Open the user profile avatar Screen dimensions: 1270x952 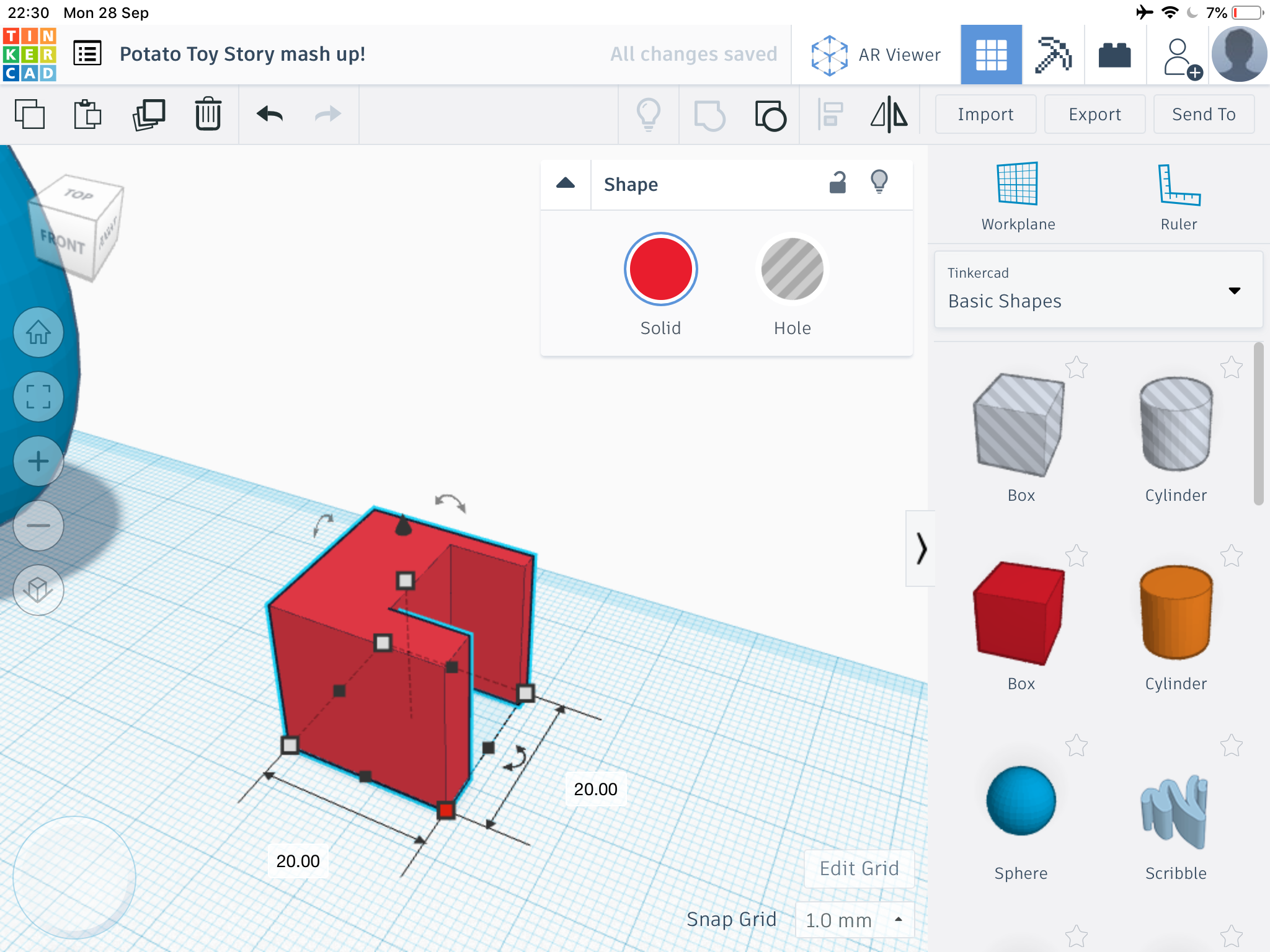click(x=1239, y=55)
